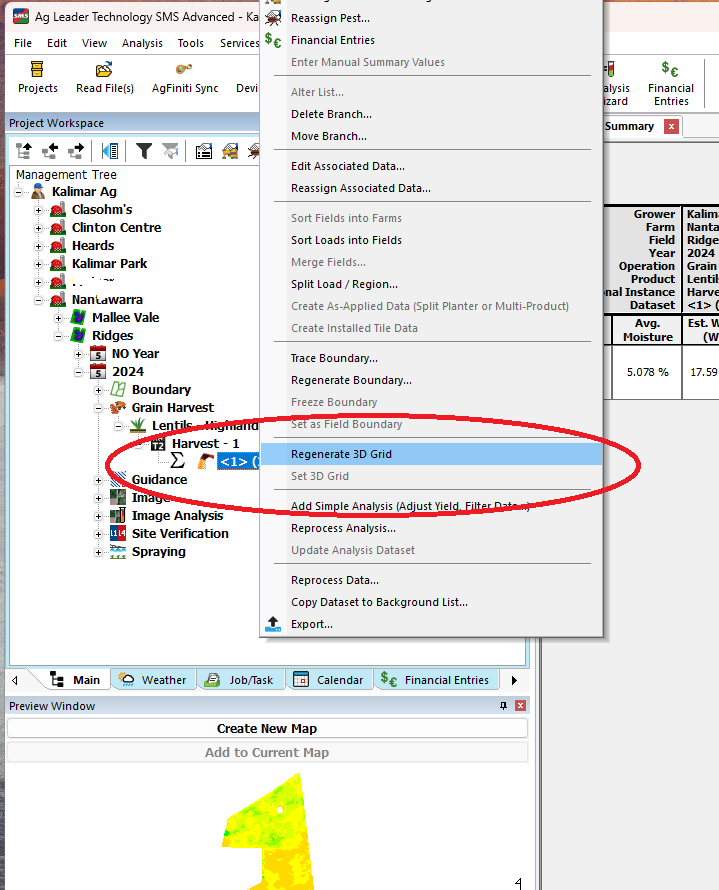Select Regenerate 3D Grid menu item
The height and width of the screenshot is (890, 719).
click(432, 454)
